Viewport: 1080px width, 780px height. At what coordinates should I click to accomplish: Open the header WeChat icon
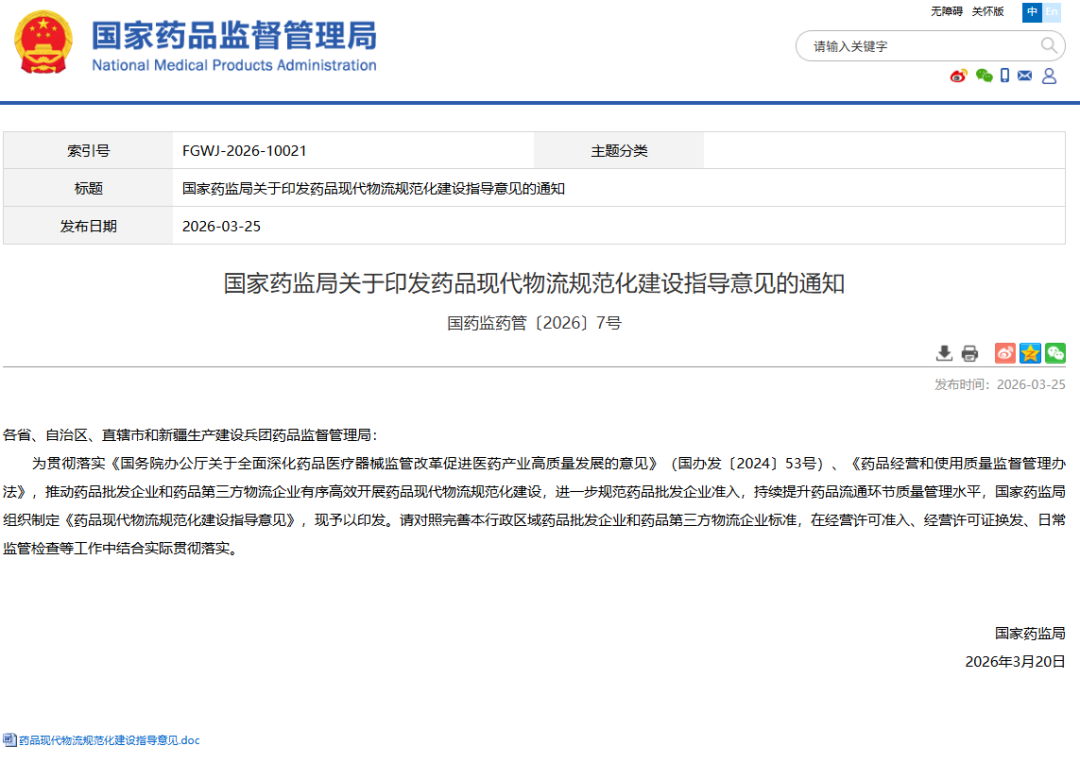[x=984, y=76]
